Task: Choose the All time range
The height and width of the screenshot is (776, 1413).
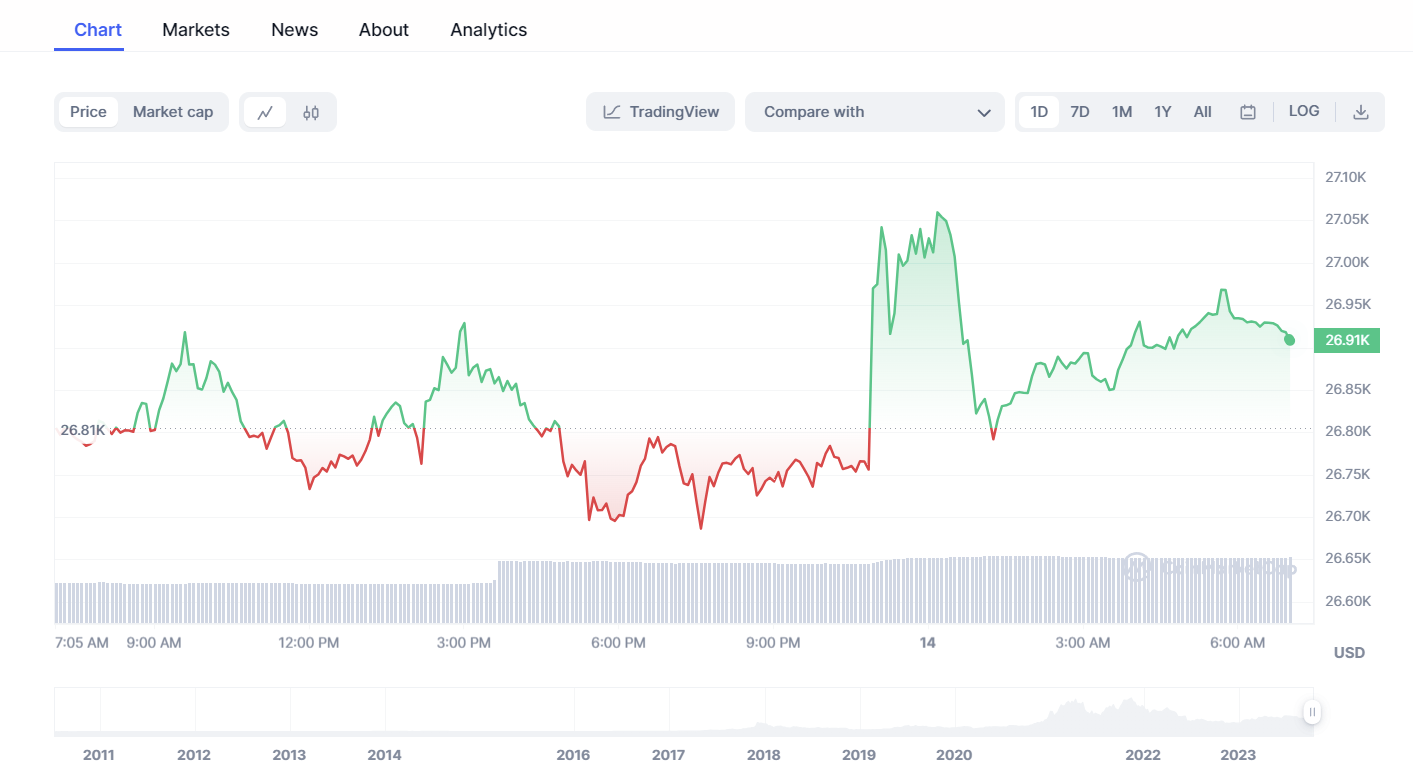Action: (1203, 112)
